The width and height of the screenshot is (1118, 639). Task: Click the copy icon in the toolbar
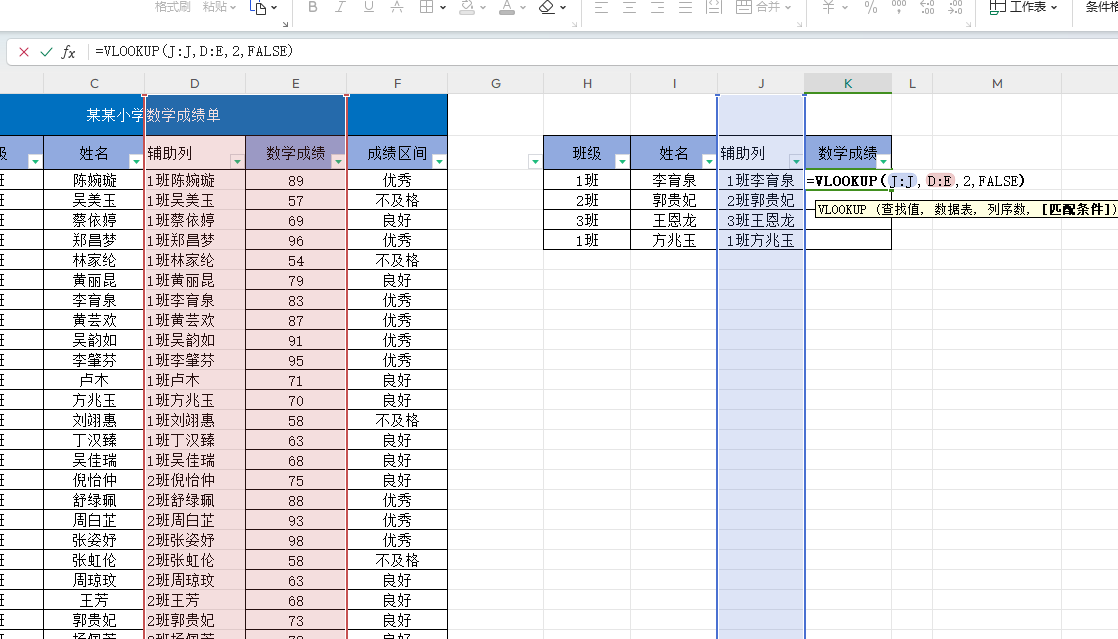tap(258, 7)
